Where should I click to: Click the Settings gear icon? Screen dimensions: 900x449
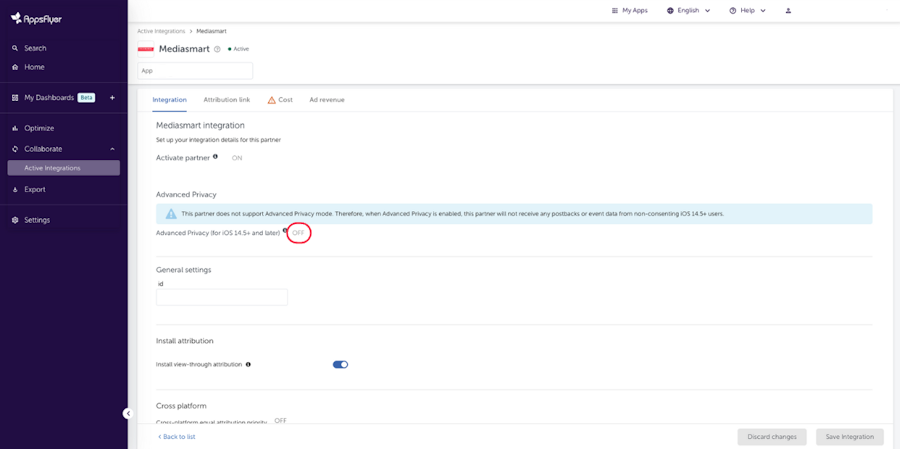[15, 220]
